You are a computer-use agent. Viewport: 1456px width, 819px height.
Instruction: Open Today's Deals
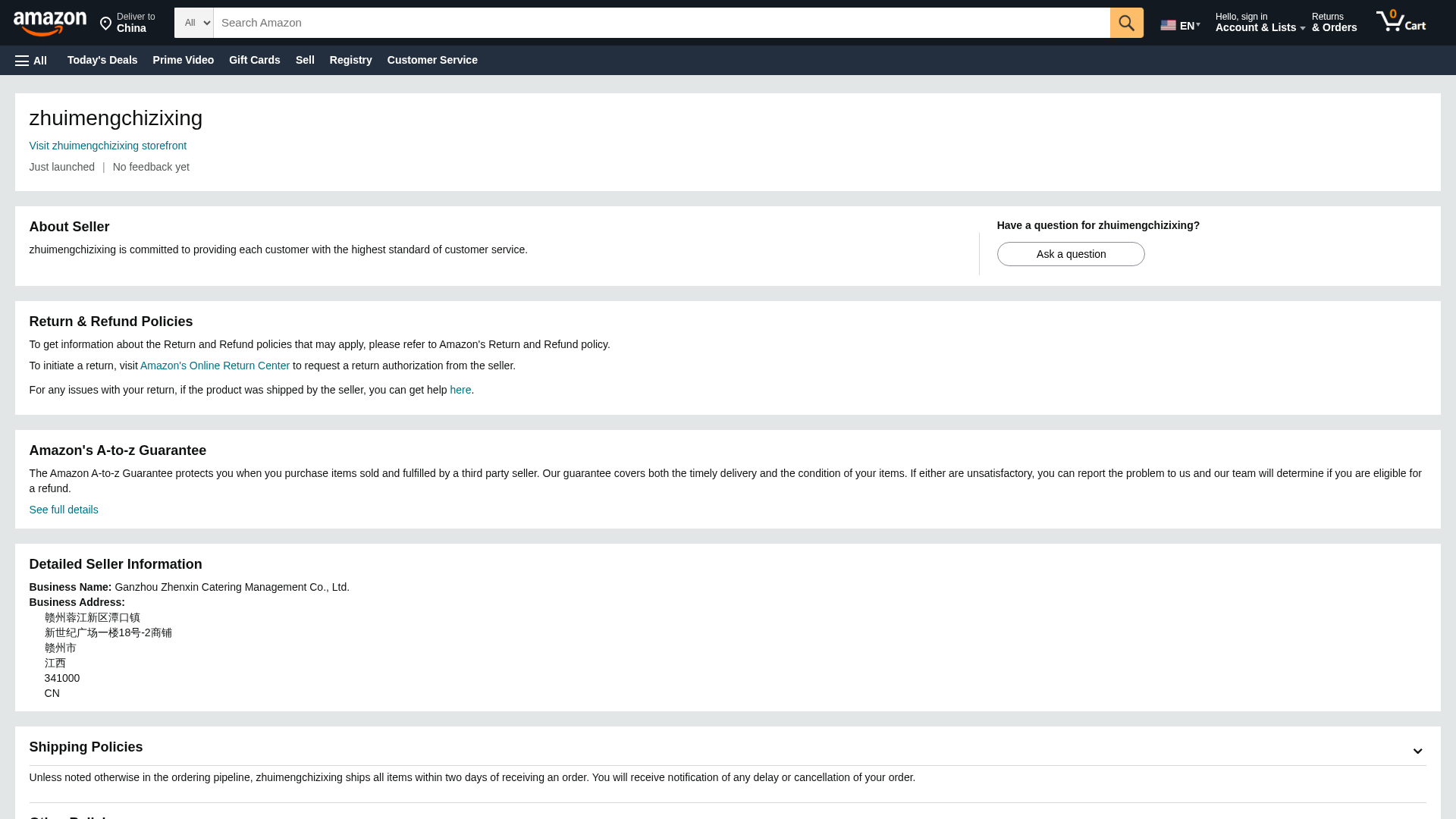tap(102, 60)
